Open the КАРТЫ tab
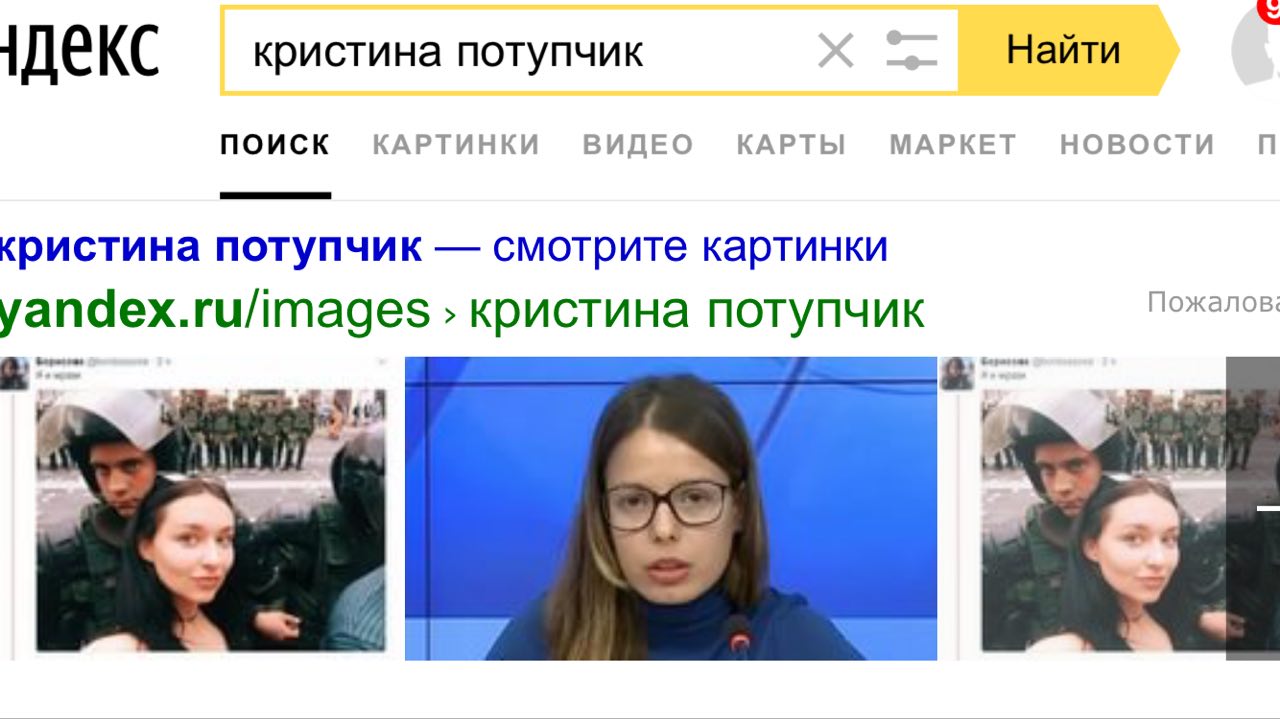The width and height of the screenshot is (1280, 719). (x=791, y=145)
